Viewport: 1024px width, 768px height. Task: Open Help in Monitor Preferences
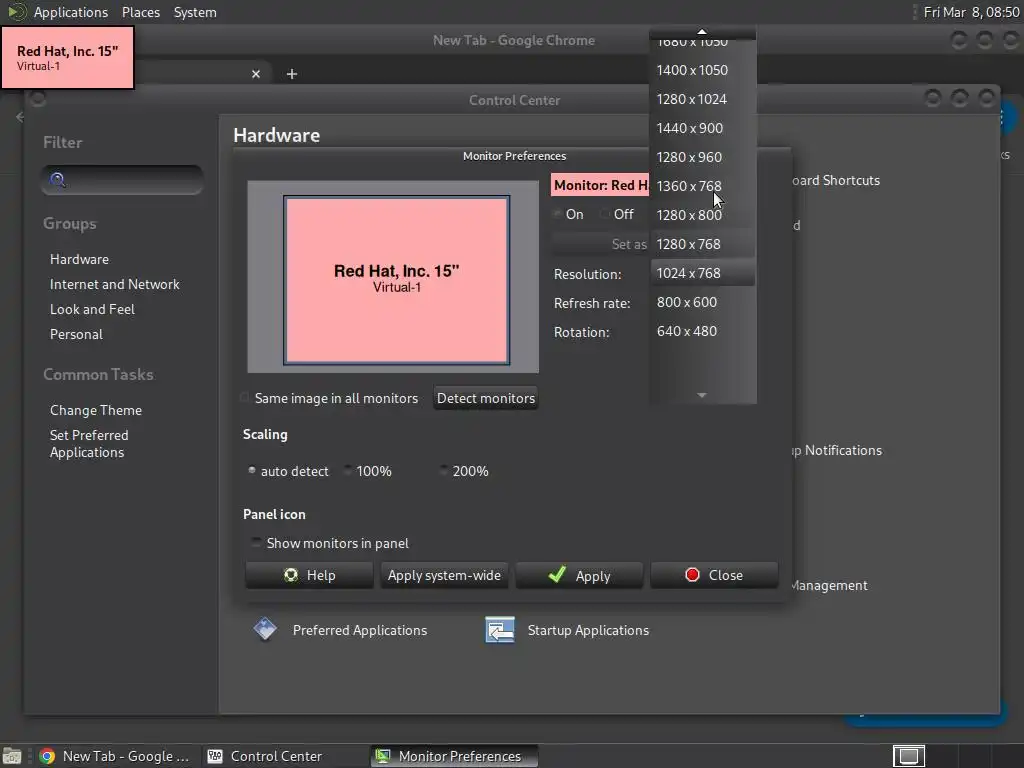[309, 575]
